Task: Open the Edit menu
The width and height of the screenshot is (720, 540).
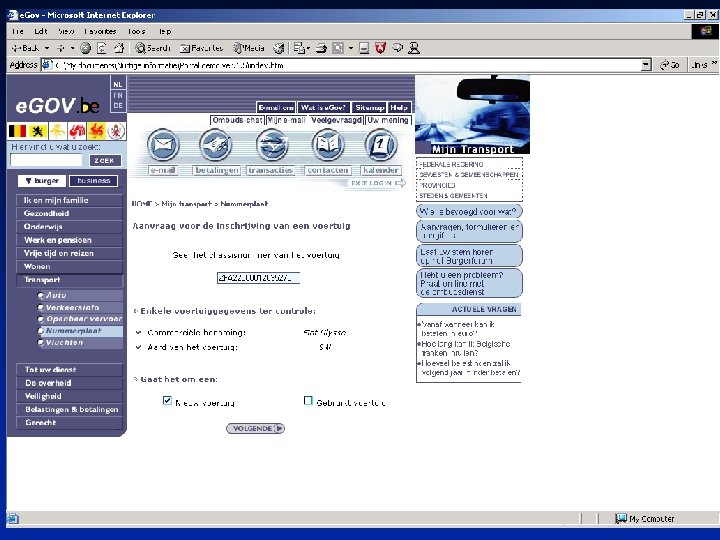Action: pos(40,31)
